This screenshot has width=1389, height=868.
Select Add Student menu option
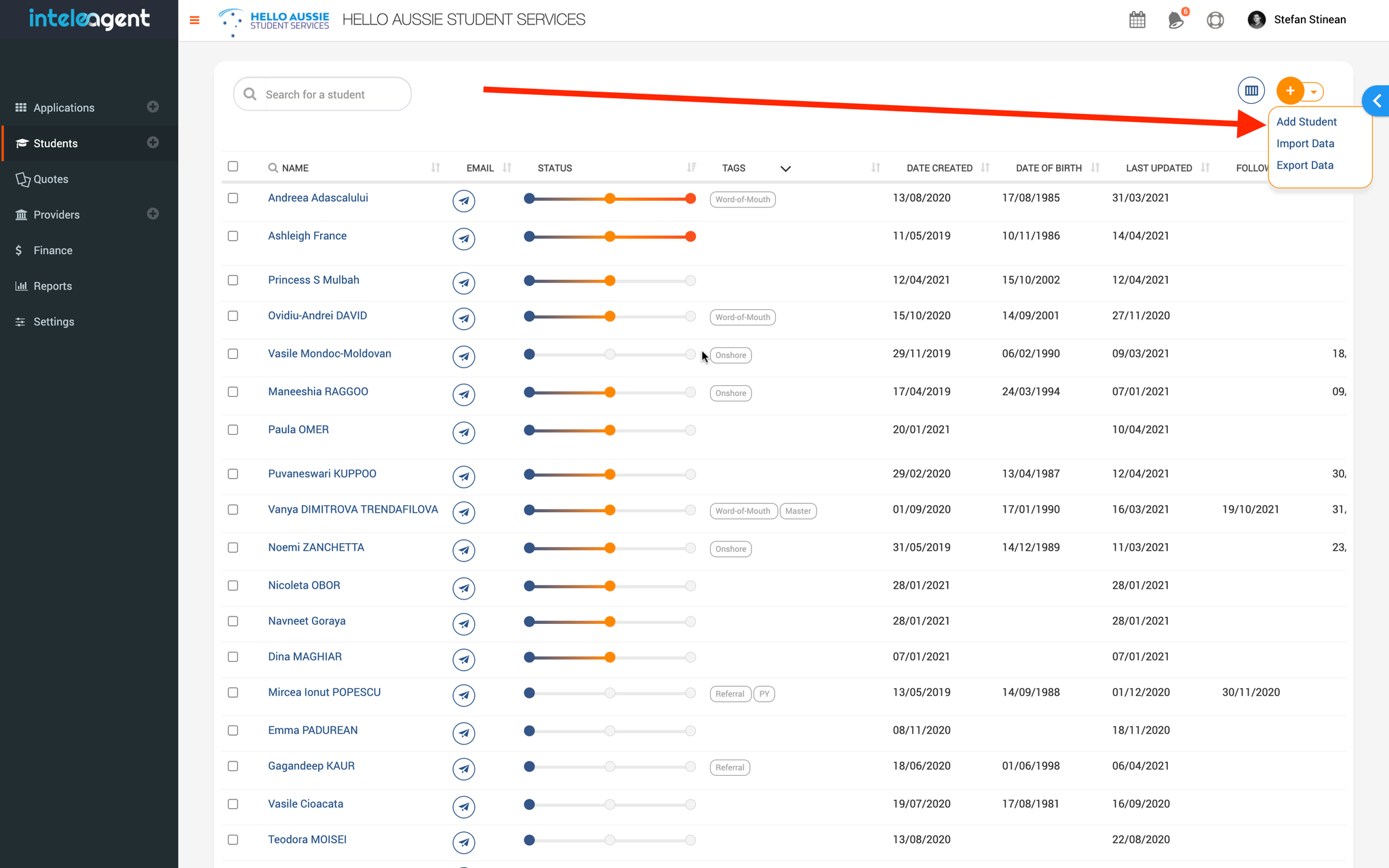point(1306,122)
